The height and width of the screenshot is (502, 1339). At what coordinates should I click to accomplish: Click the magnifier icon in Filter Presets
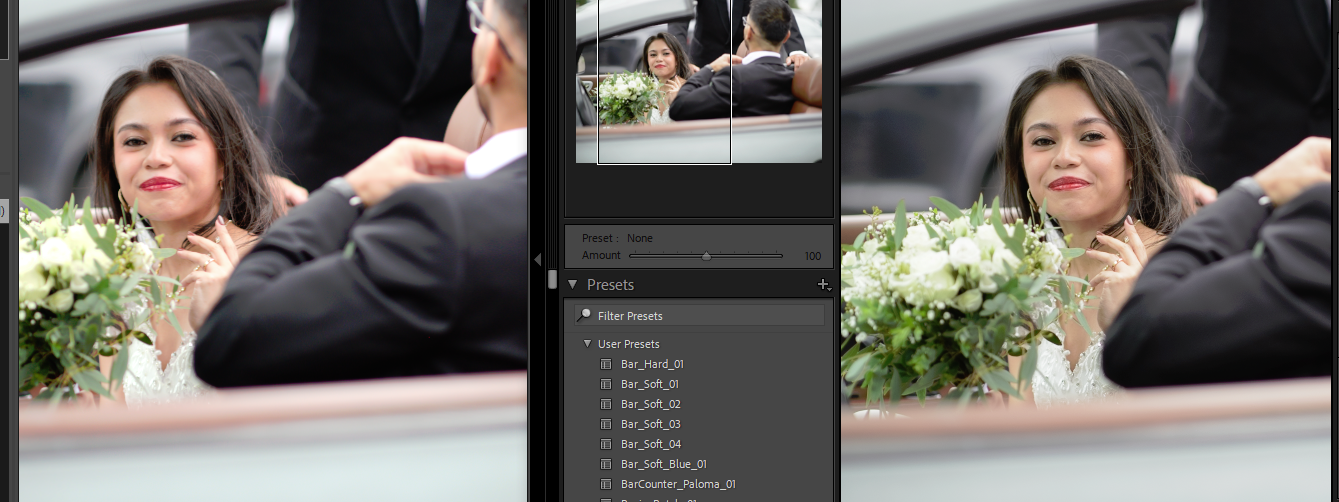tap(584, 316)
